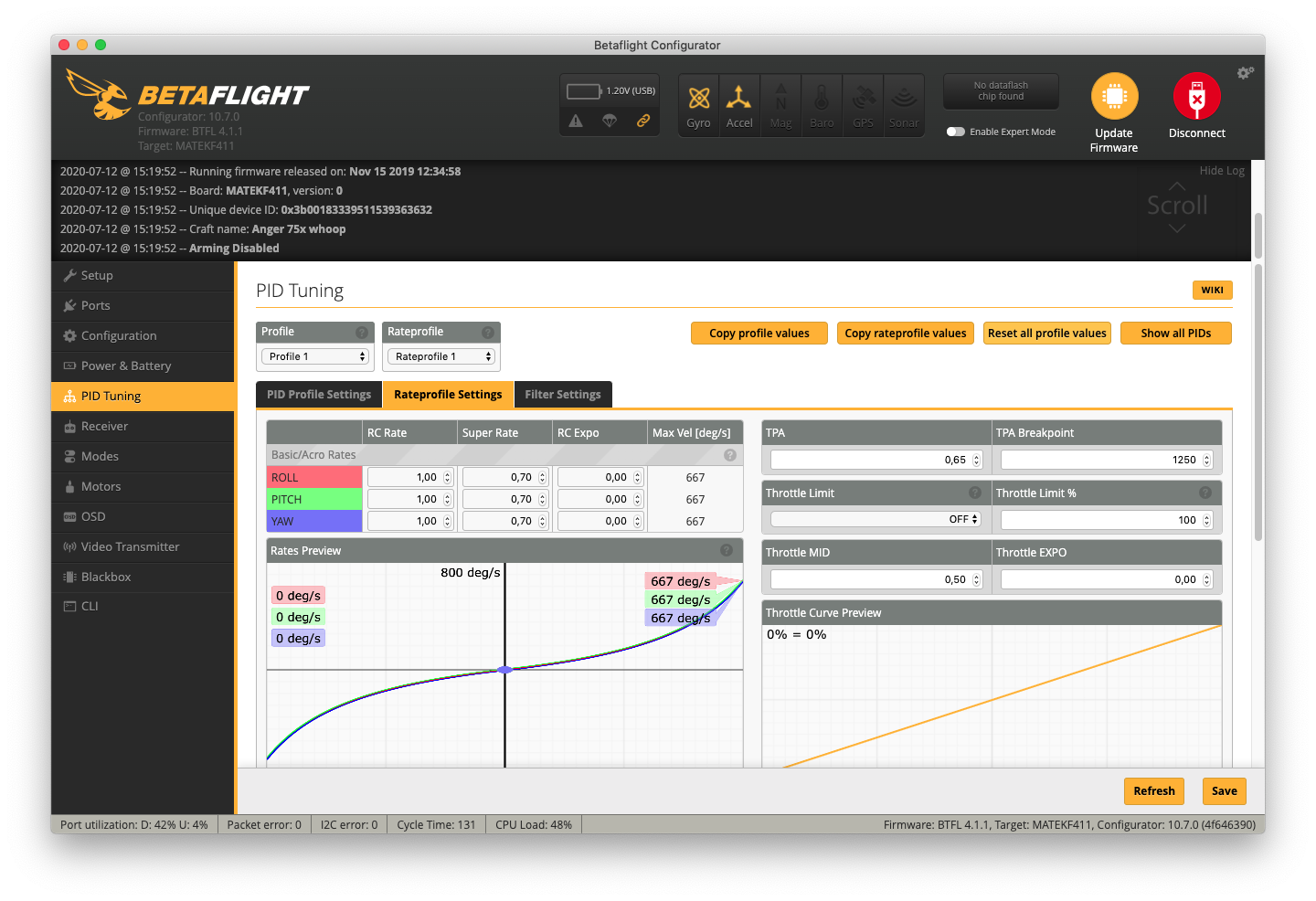Open the Configuration sidebar page
This screenshot has height=901, width=1316.
point(143,336)
